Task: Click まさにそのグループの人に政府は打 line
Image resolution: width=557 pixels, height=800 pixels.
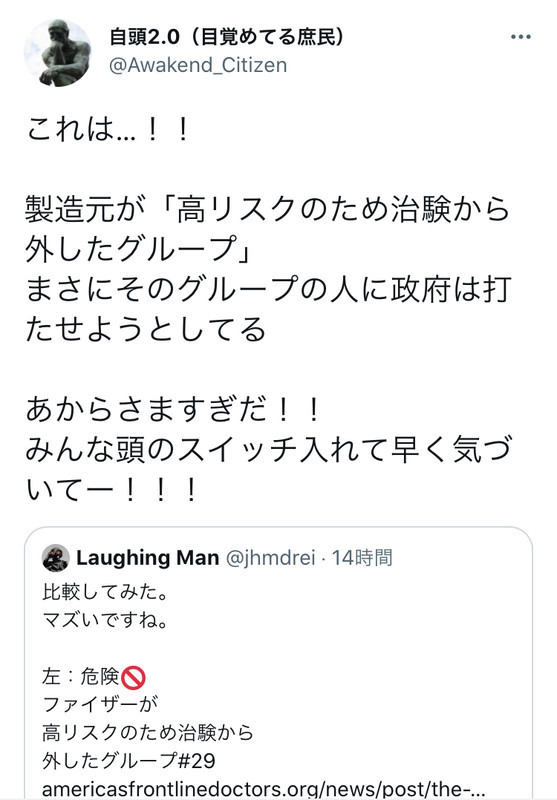Action: click(268, 290)
